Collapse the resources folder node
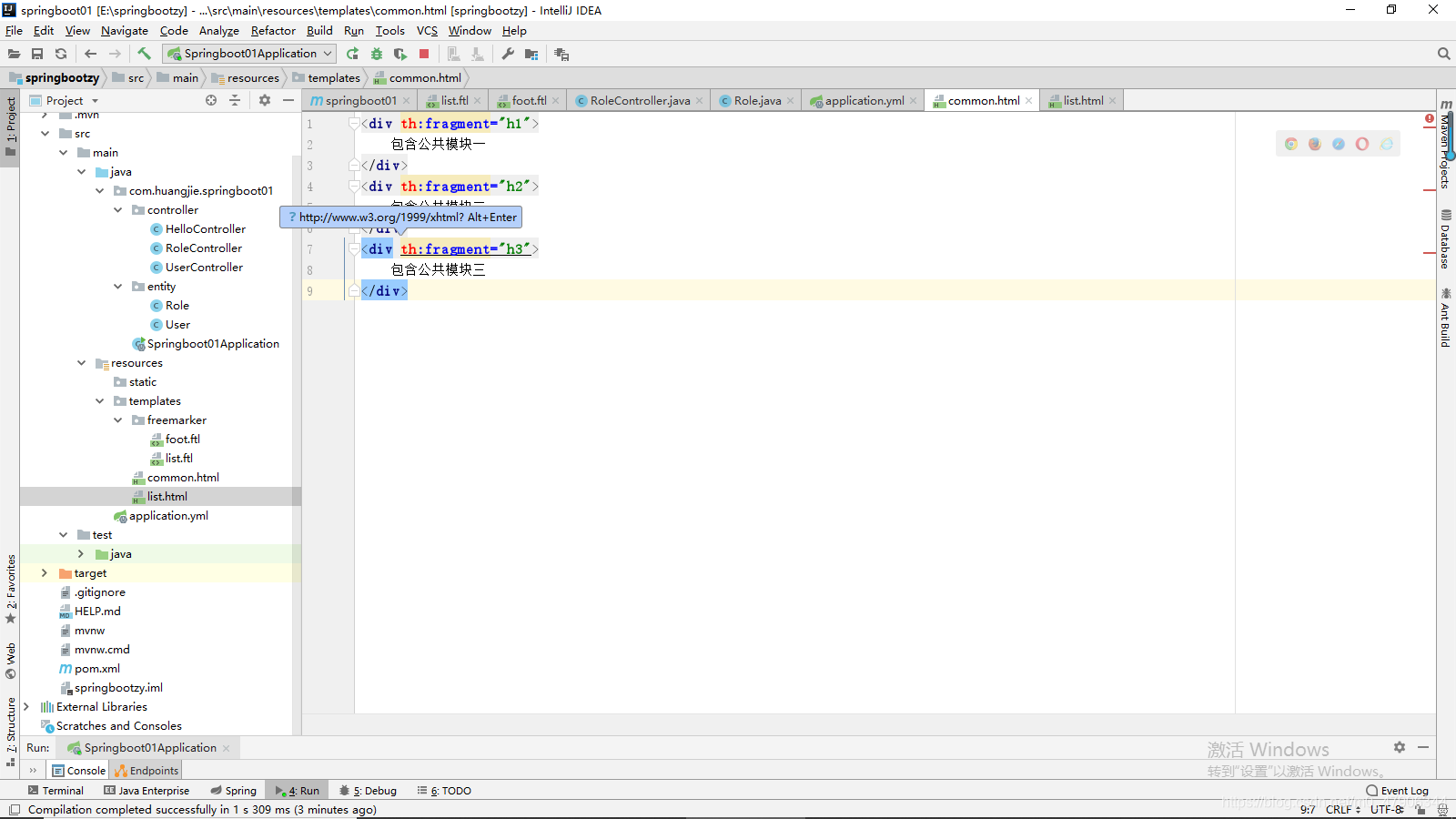 pos(81,363)
